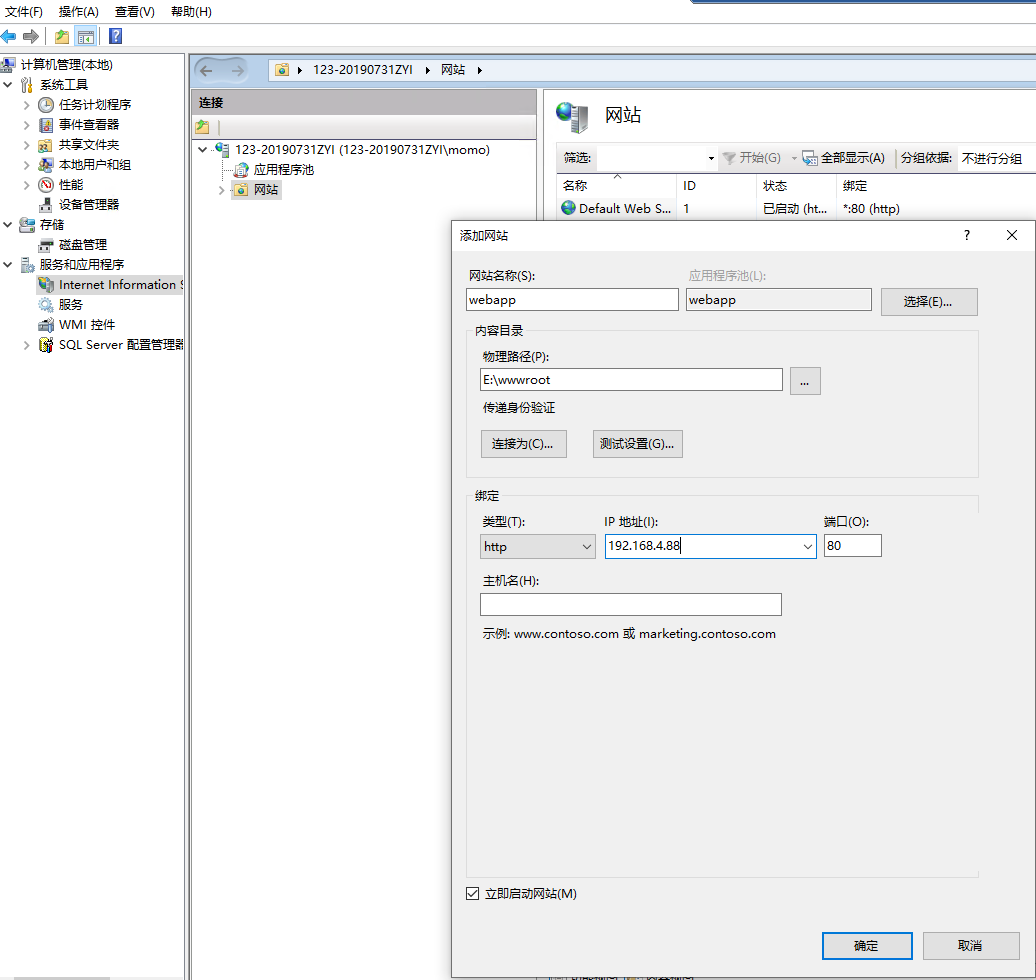Image resolution: width=1036 pixels, height=980 pixels.
Task: Click the back arrow toolbar icon
Action: point(9,37)
